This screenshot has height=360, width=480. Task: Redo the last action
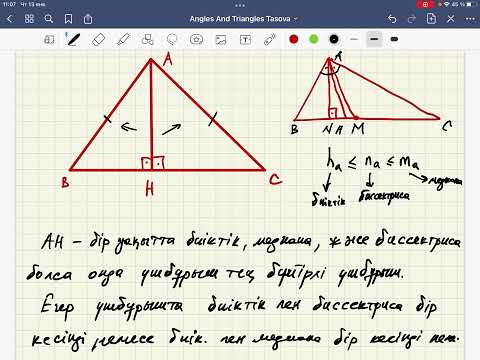tap(412, 19)
